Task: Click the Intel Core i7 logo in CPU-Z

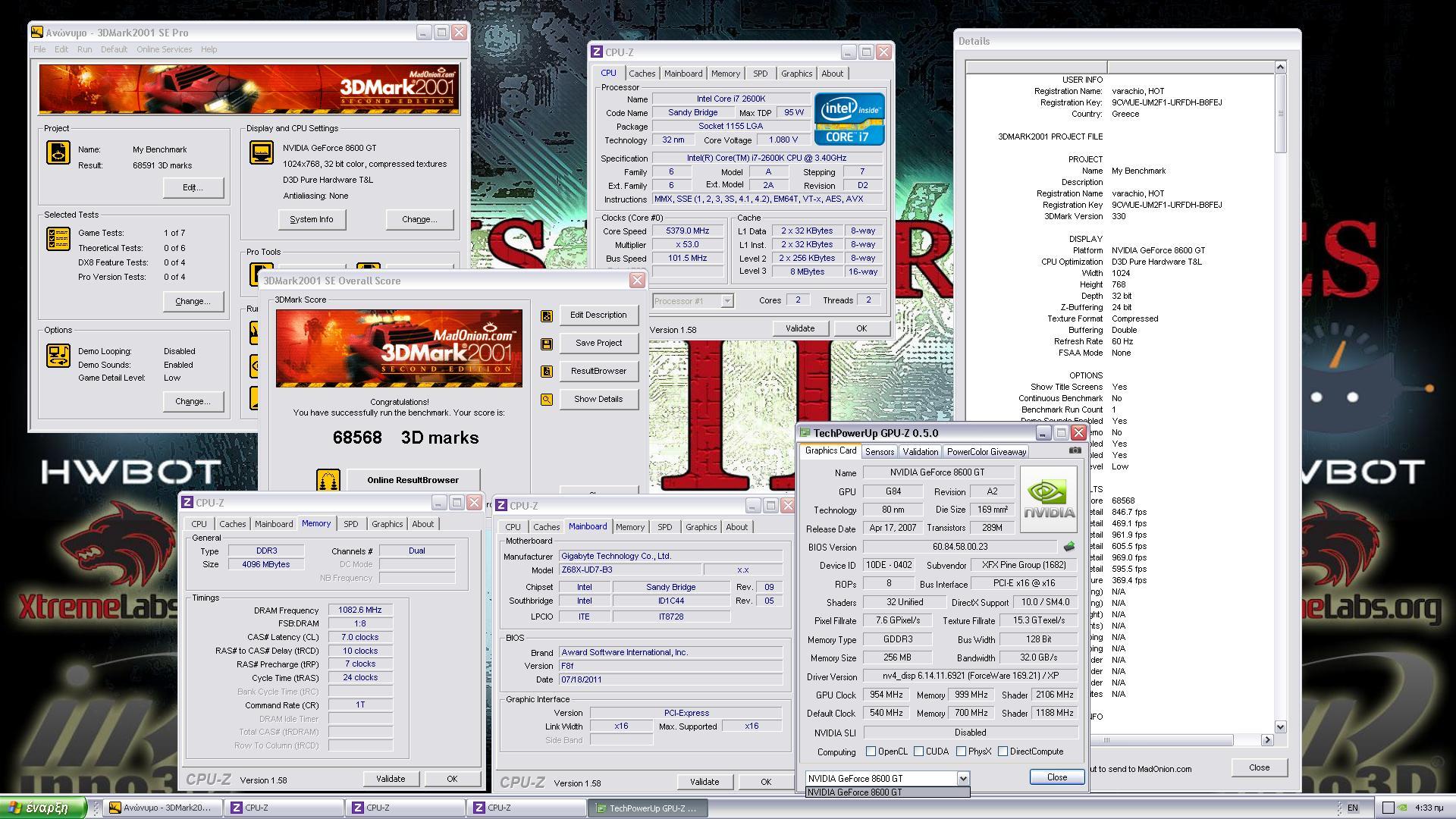Action: coord(849,119)
